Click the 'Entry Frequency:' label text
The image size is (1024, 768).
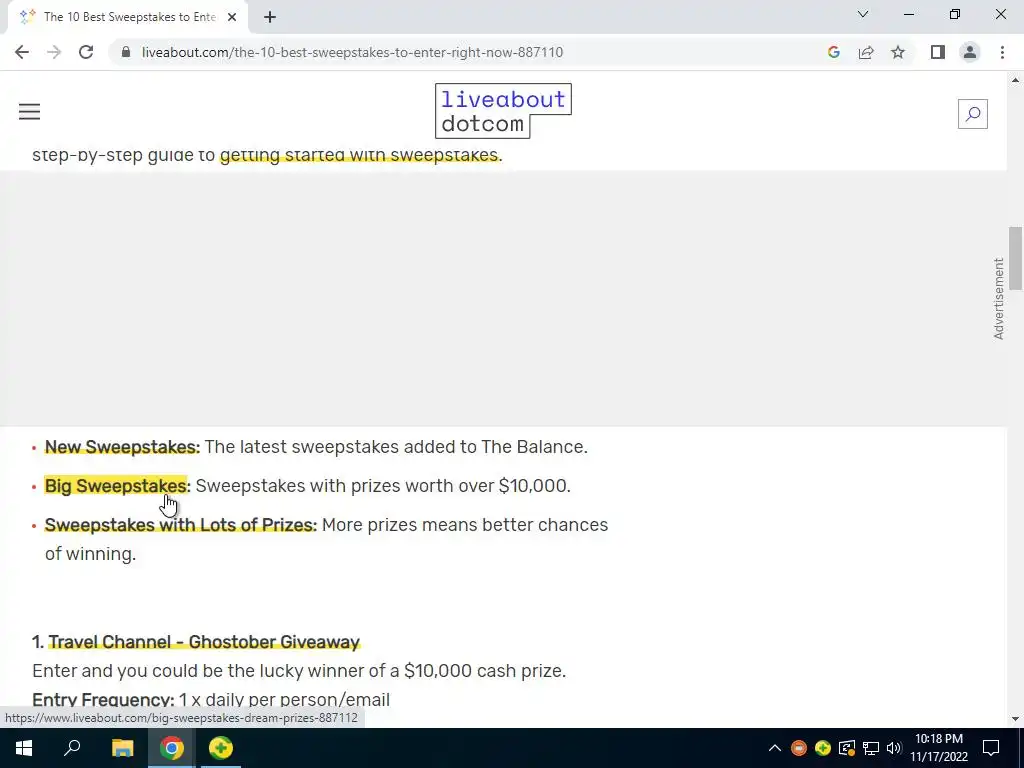point(103,700)
